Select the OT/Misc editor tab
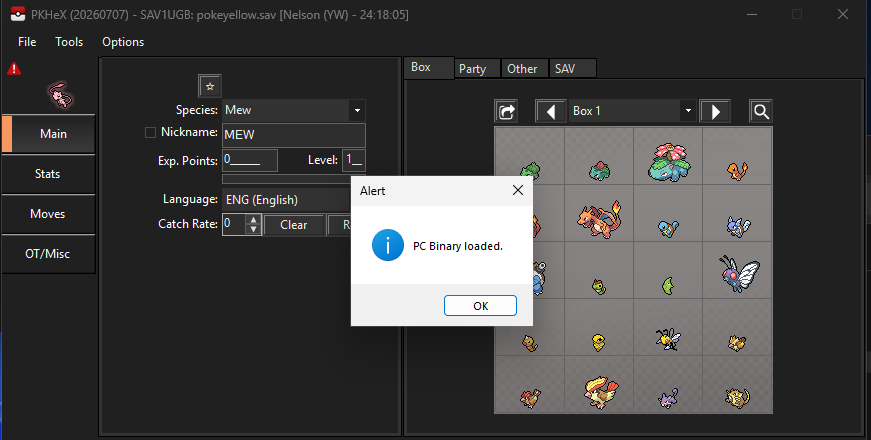This screenshot has height=440, width=871. point(49,254)
